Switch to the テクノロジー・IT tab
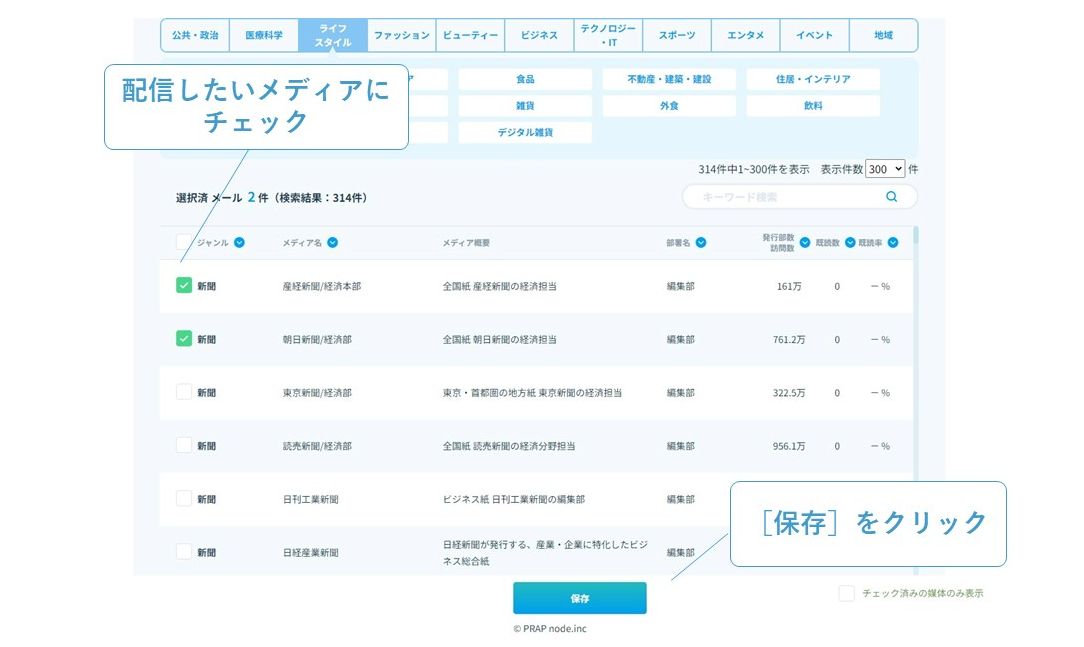Image resolution: width=1084 pixels, height=647 pixels. 608,35
